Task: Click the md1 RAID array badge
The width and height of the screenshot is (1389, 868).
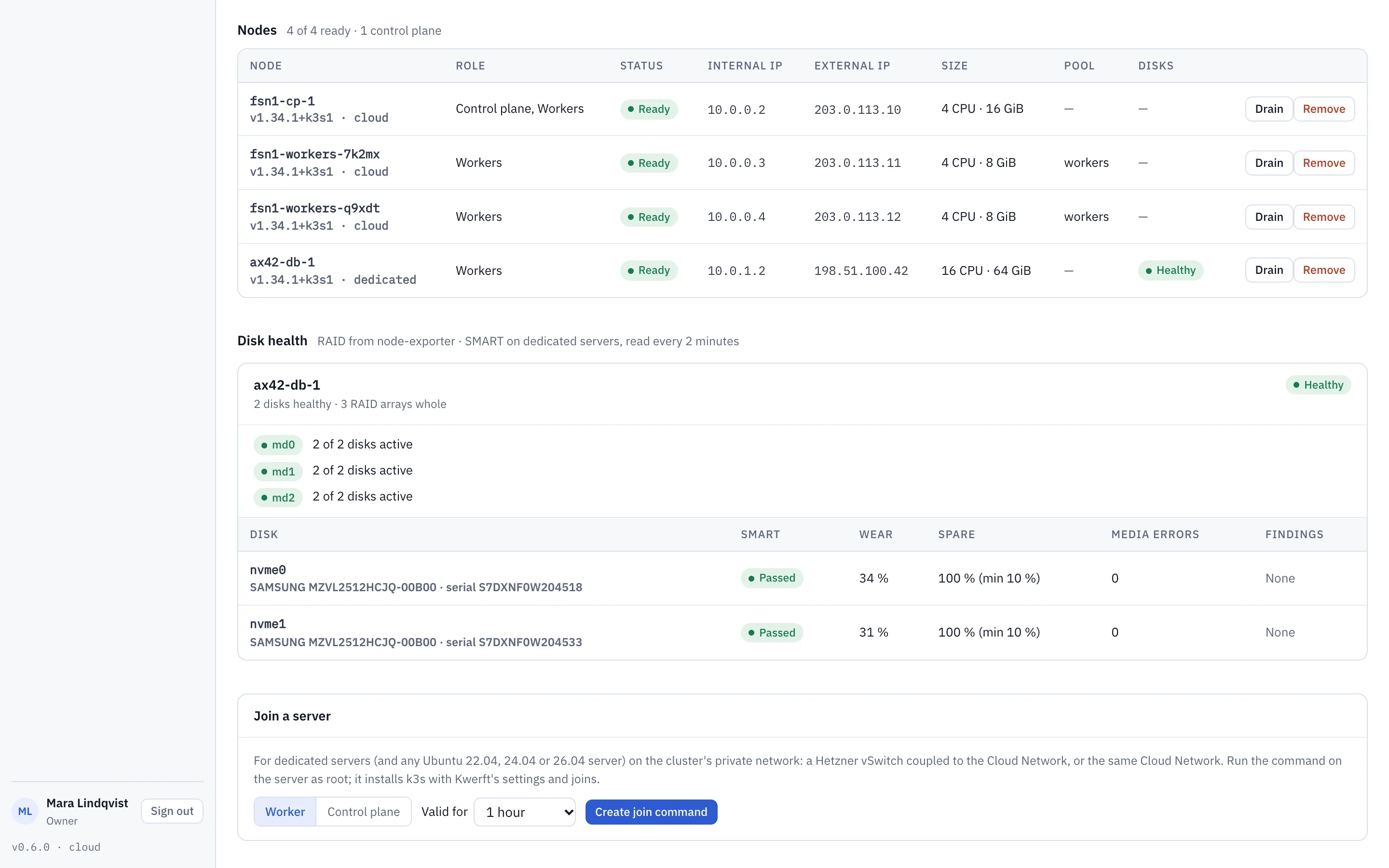Action: [x=278, y=471]
